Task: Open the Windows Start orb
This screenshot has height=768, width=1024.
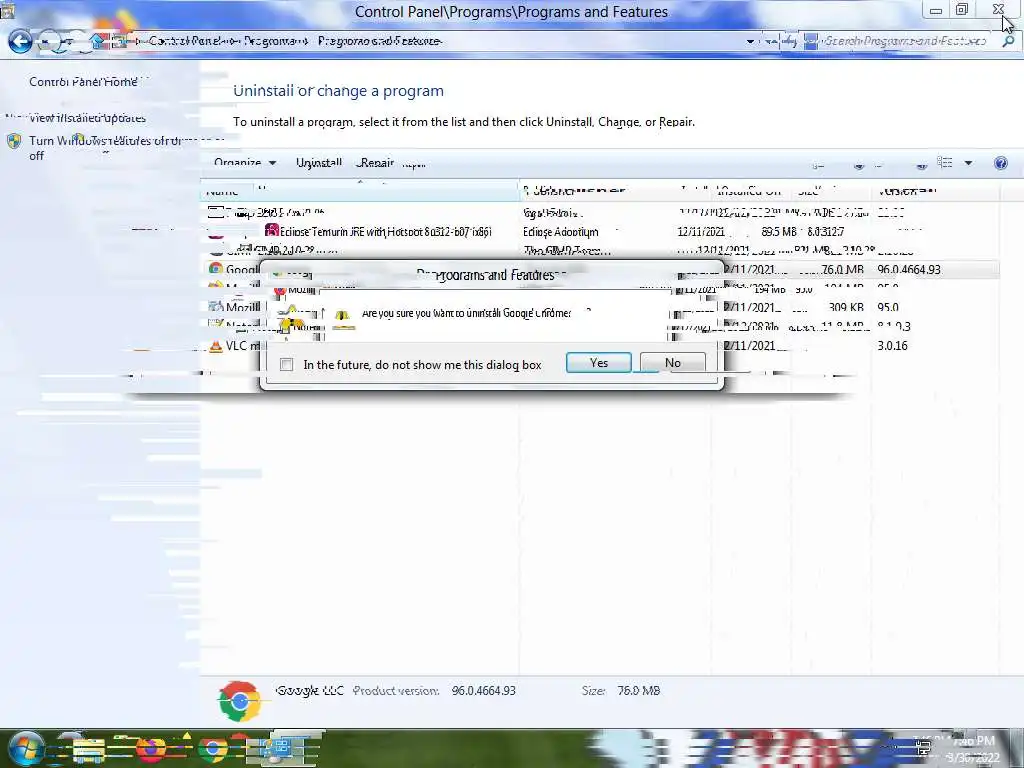Action: (x=26, y=748)
